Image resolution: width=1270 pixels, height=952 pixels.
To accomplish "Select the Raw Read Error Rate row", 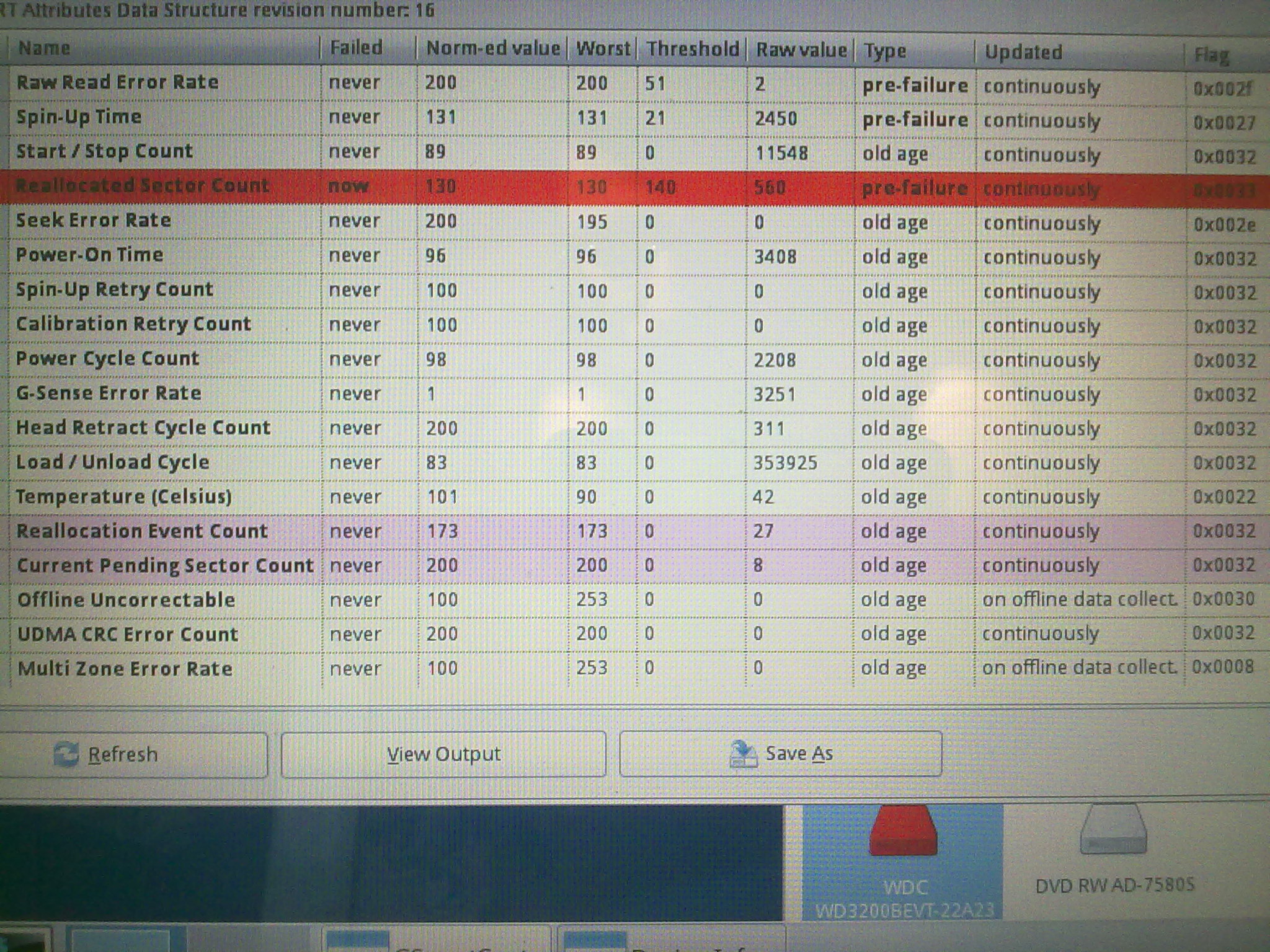I will (x=118, y=82).
